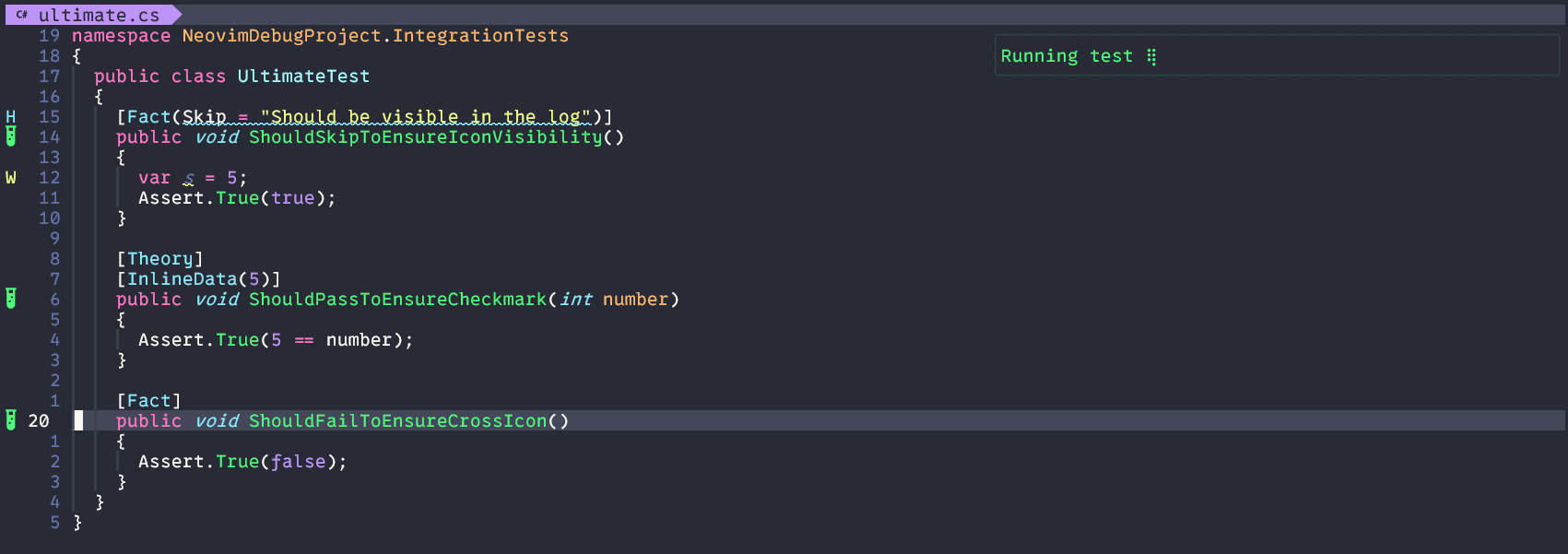Click the ShouldSkipToEnsureIconVisibility method name
Screen dimensions: 1568x554
(426, 136)
